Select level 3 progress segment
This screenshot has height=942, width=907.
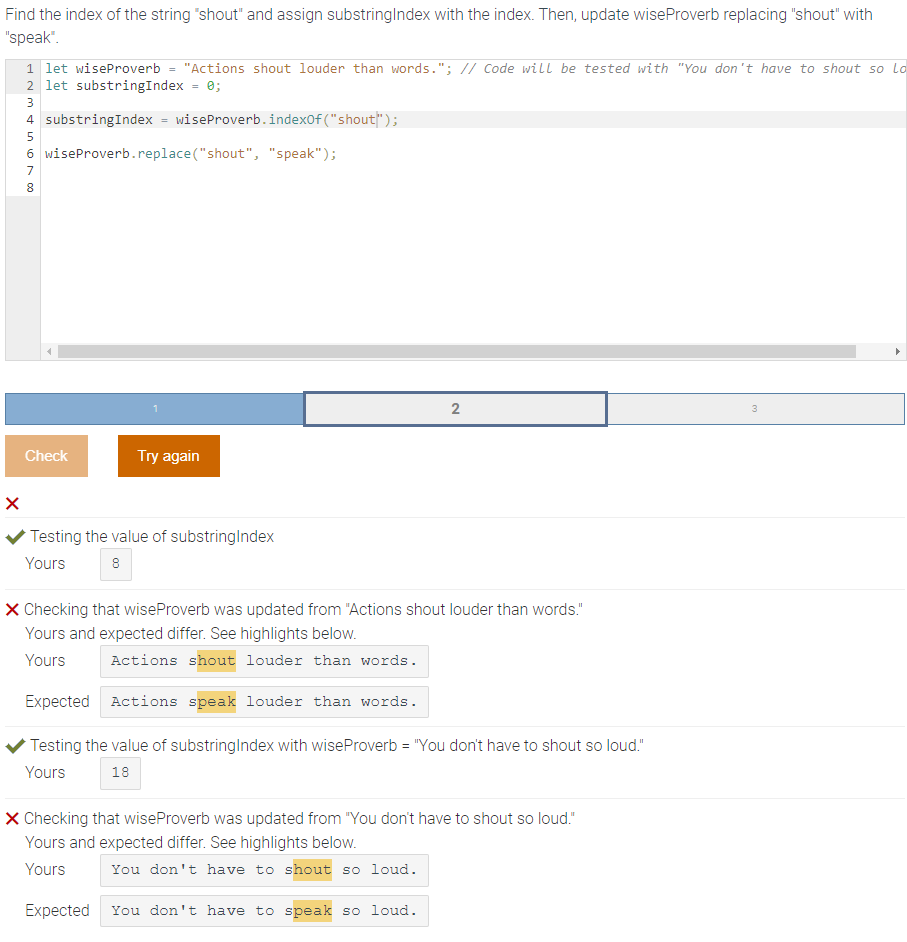coord(755,409)
